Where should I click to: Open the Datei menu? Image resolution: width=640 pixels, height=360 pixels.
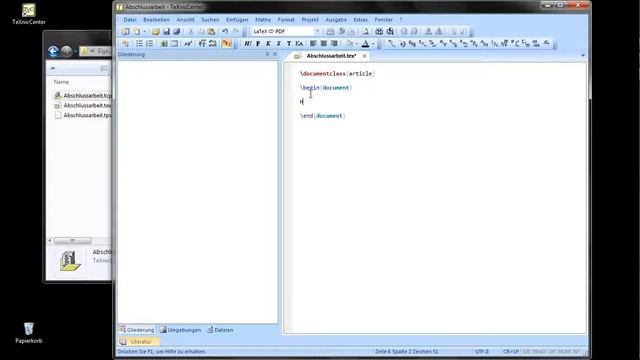[x=130, y=20]
